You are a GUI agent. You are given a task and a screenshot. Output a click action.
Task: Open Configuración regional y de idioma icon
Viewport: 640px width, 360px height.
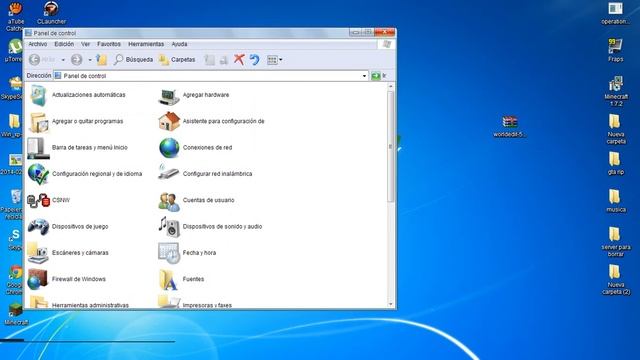click(38, 174)
